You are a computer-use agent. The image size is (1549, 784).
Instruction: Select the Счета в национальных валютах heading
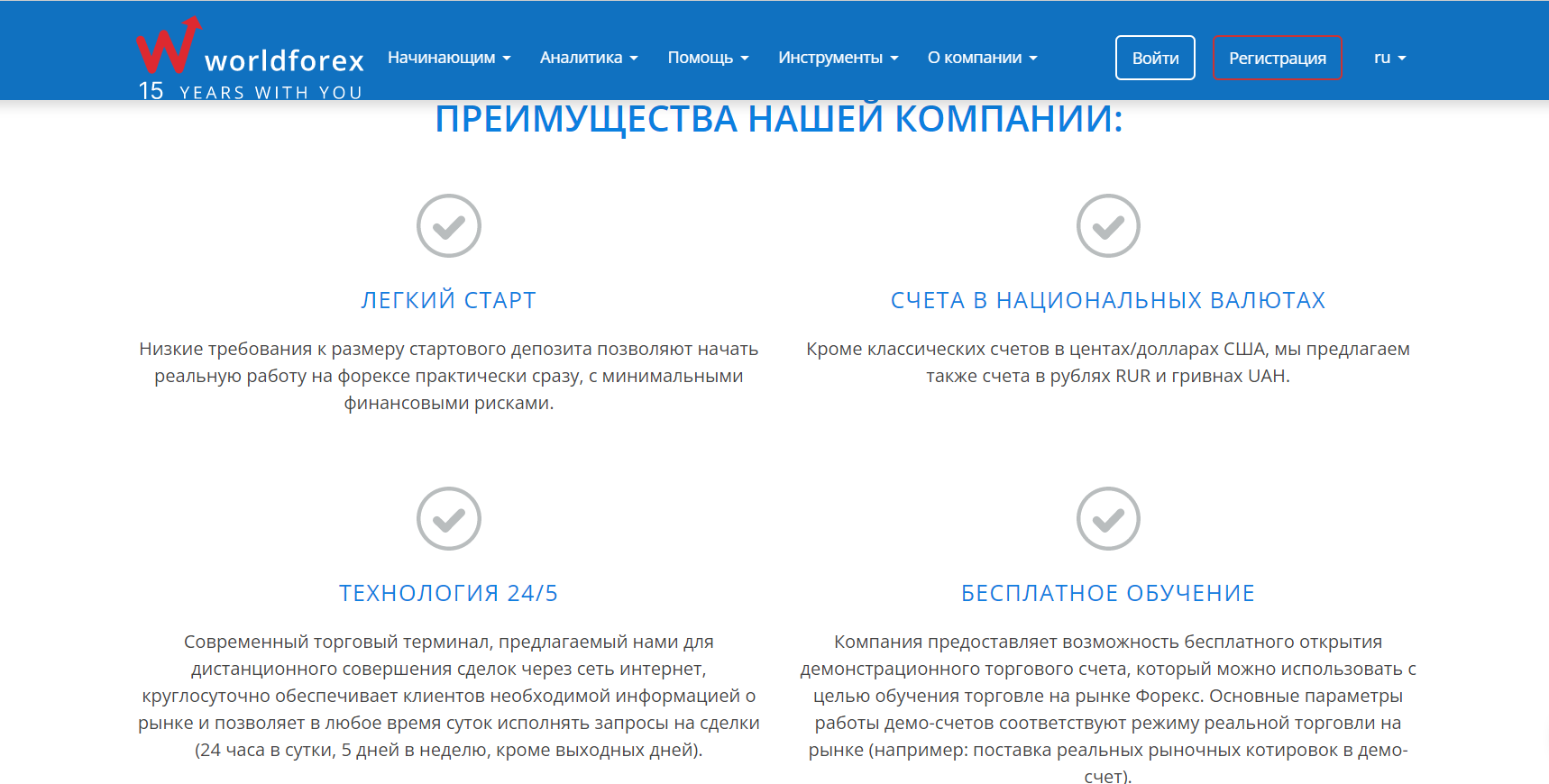pyautogui.click(x=1108, y=300)
